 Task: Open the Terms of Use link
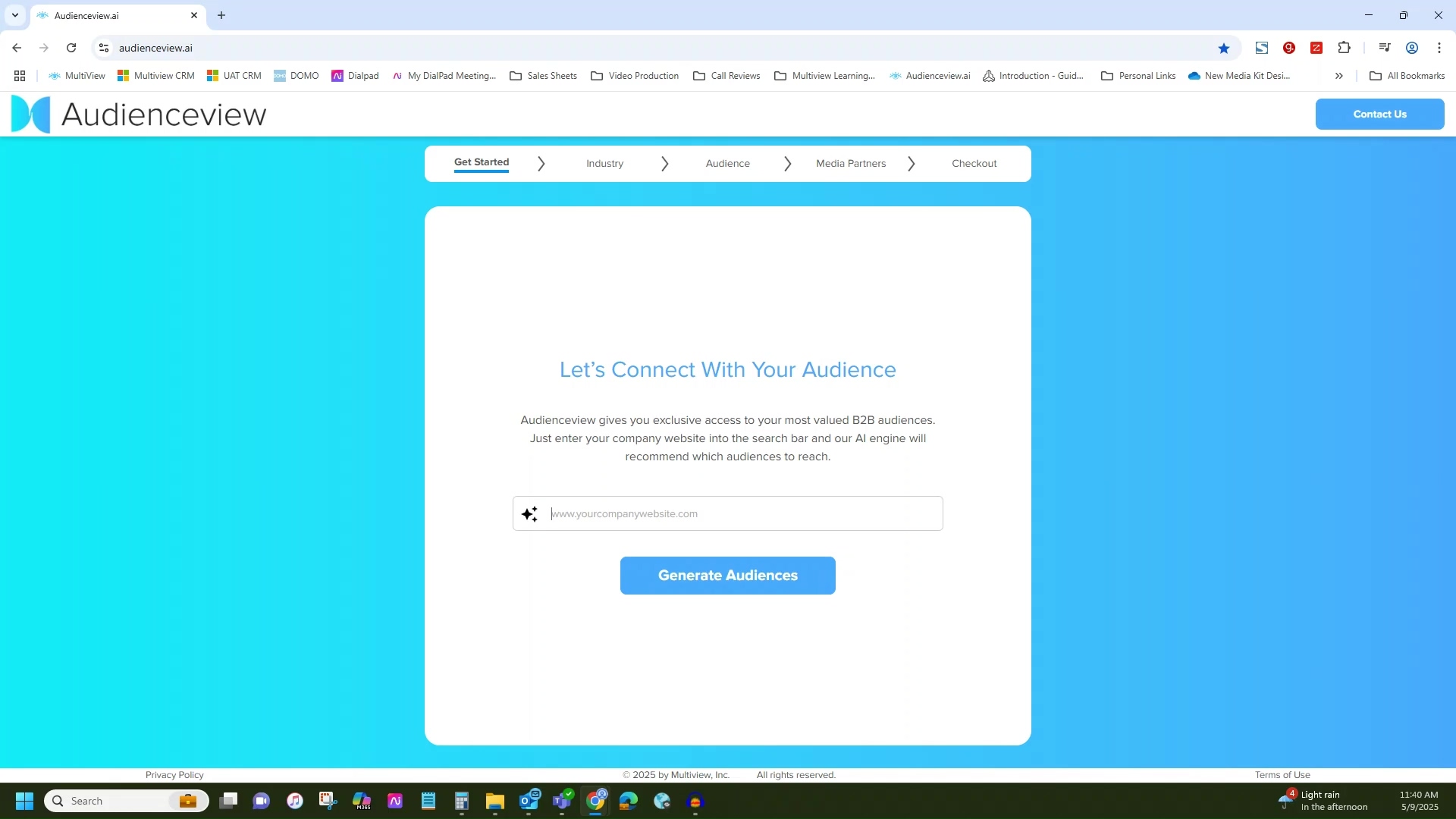pos(1282,775)
